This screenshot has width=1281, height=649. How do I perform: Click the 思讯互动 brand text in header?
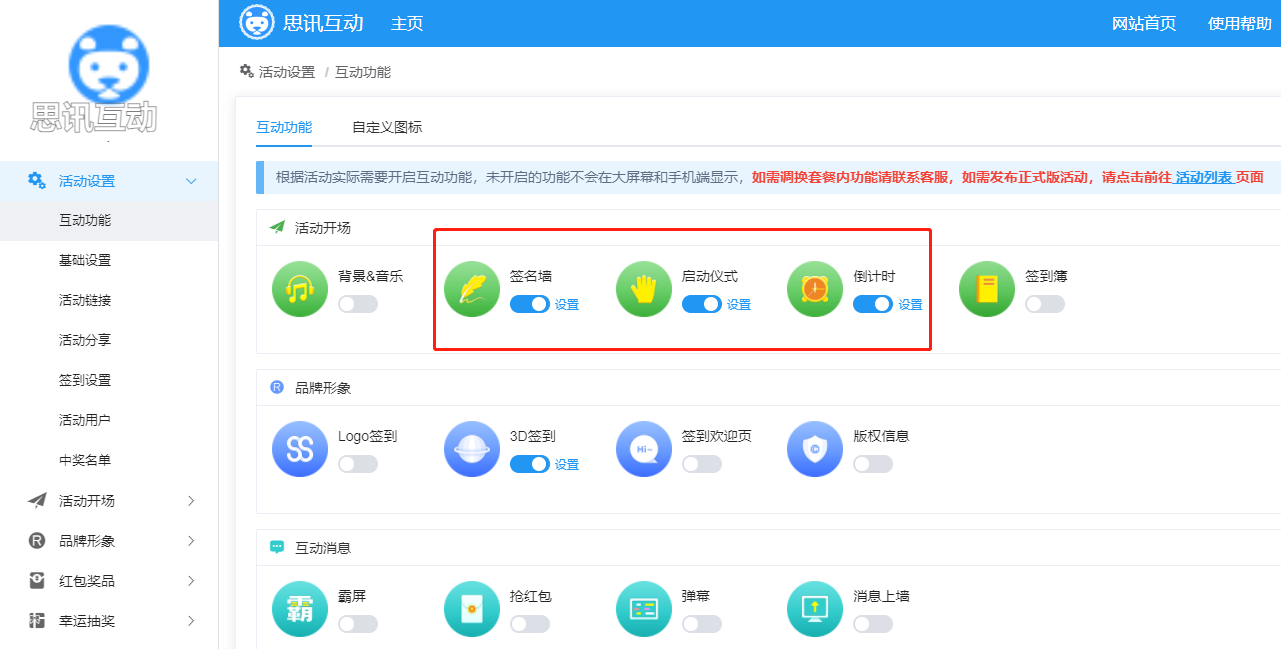[x=323, y=22]
